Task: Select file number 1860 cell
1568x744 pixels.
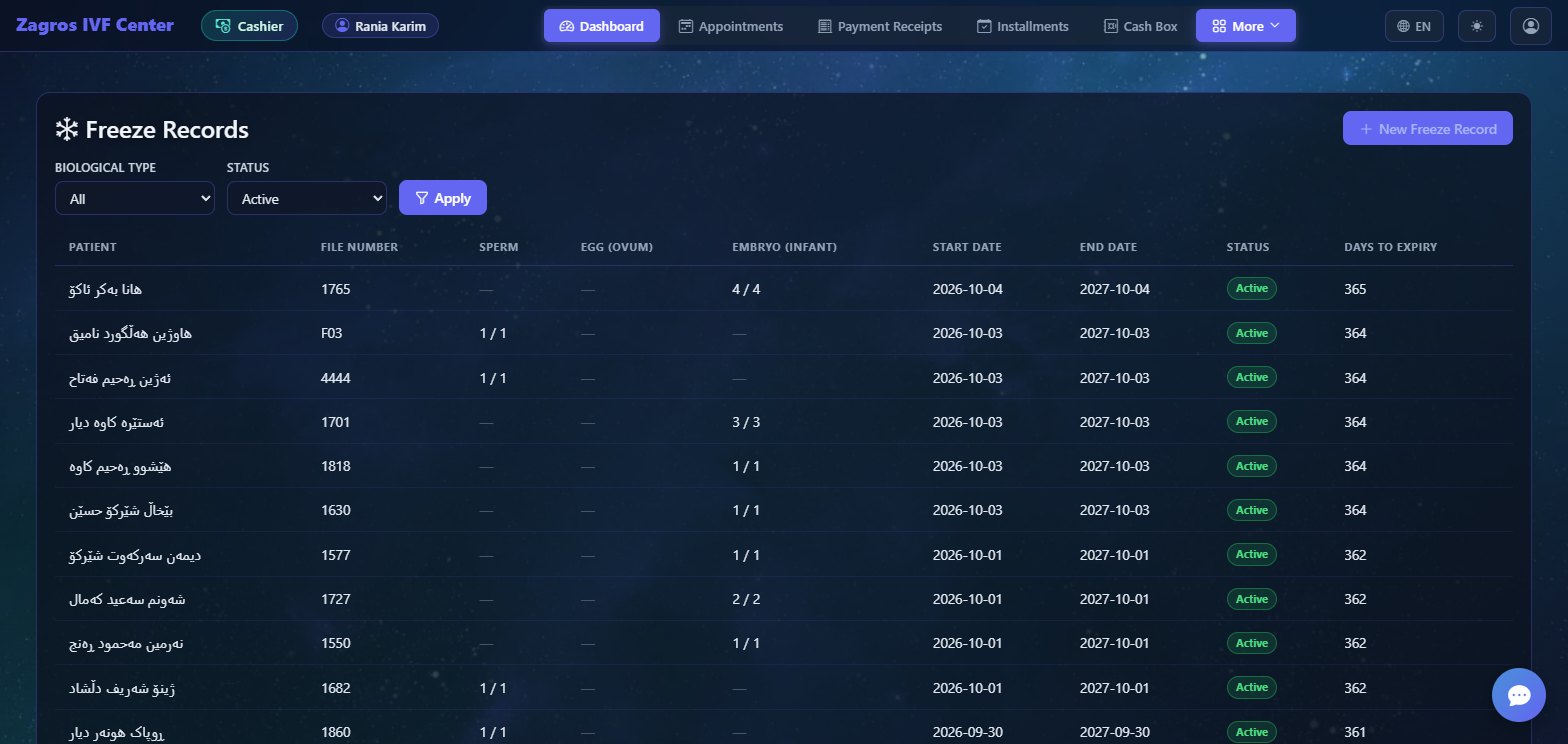Action: pyautogui.click(x=336, y=732)
